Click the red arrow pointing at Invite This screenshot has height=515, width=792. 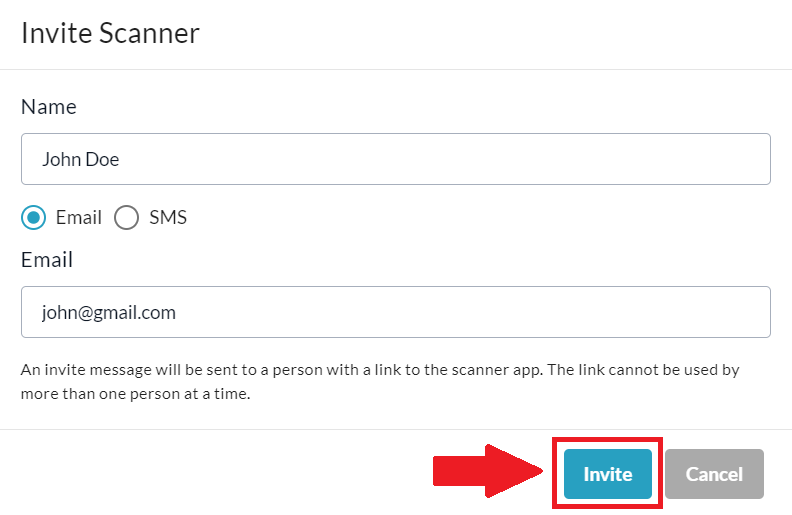tap(485, 472)
